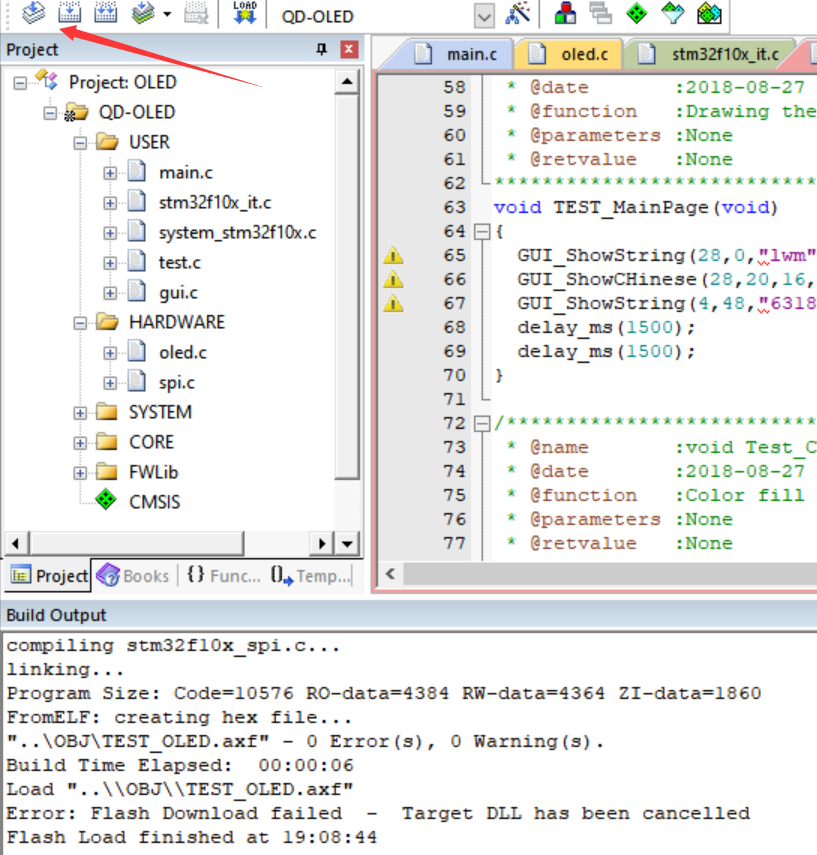
Task: Click project tree scroll left arrow
Action: [16, 543]
